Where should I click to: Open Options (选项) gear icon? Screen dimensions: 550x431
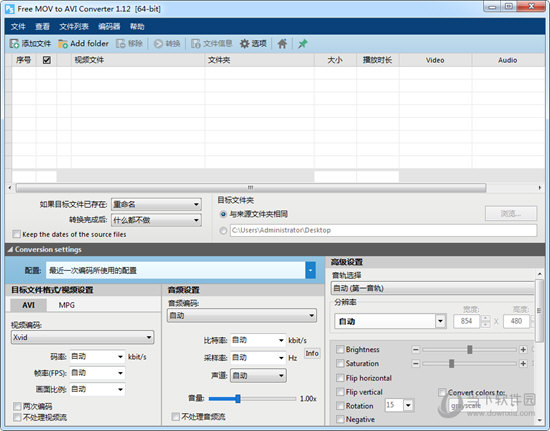tap(244, 43)
